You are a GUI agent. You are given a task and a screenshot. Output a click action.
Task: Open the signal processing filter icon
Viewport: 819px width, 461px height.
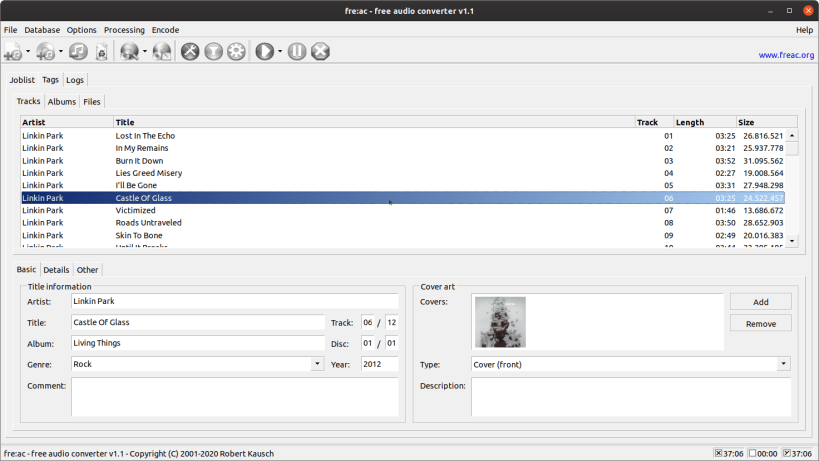click(213, 51)
